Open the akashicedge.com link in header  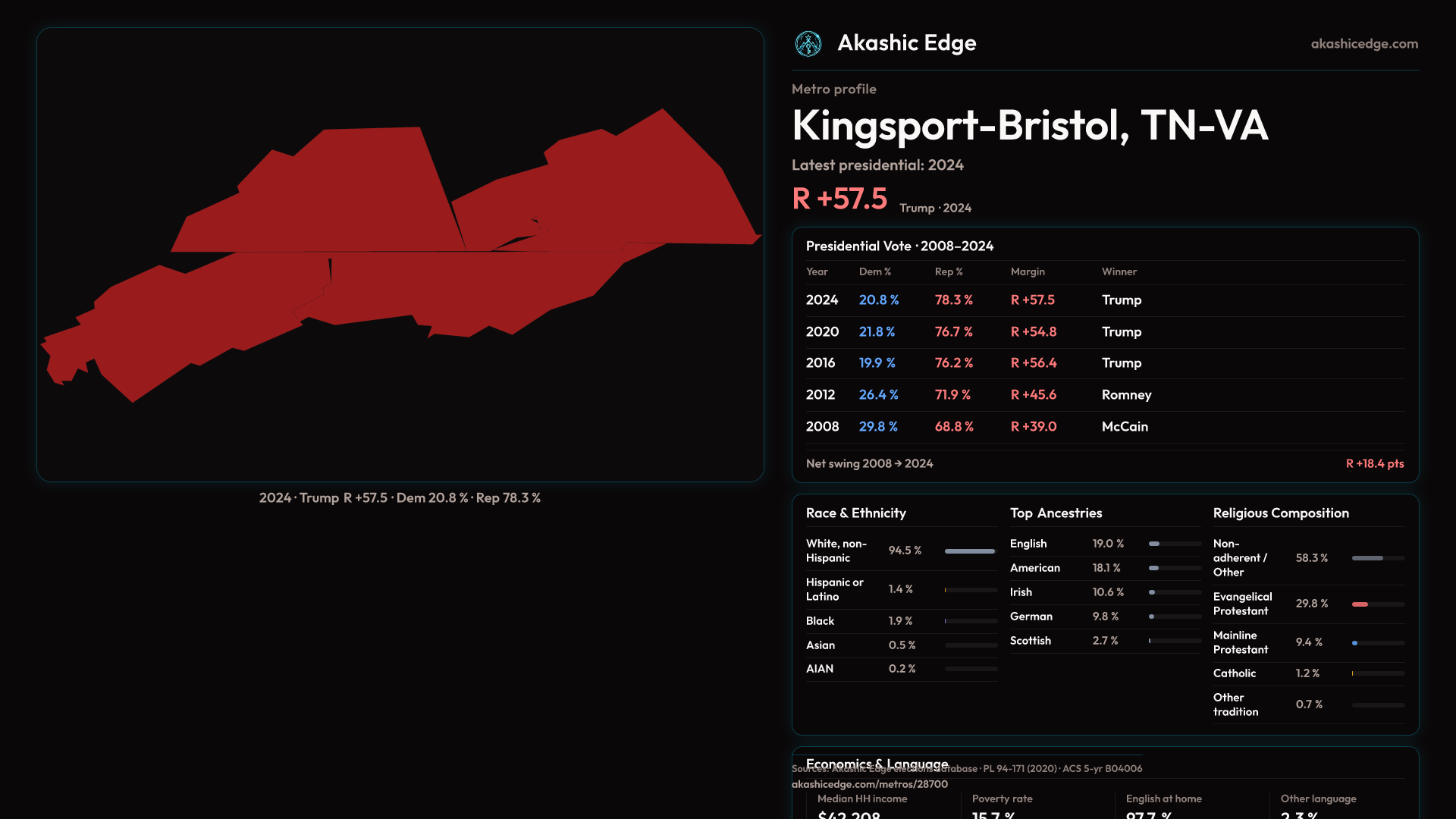(1363, 44)
